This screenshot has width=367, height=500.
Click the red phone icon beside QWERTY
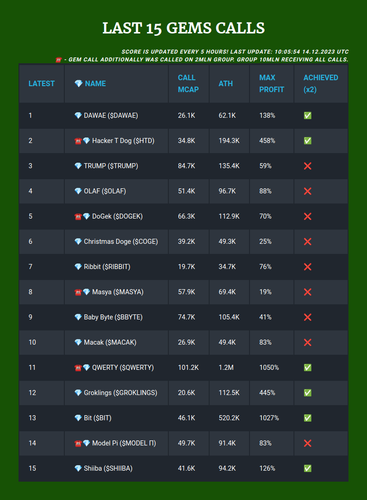[78, 368]
